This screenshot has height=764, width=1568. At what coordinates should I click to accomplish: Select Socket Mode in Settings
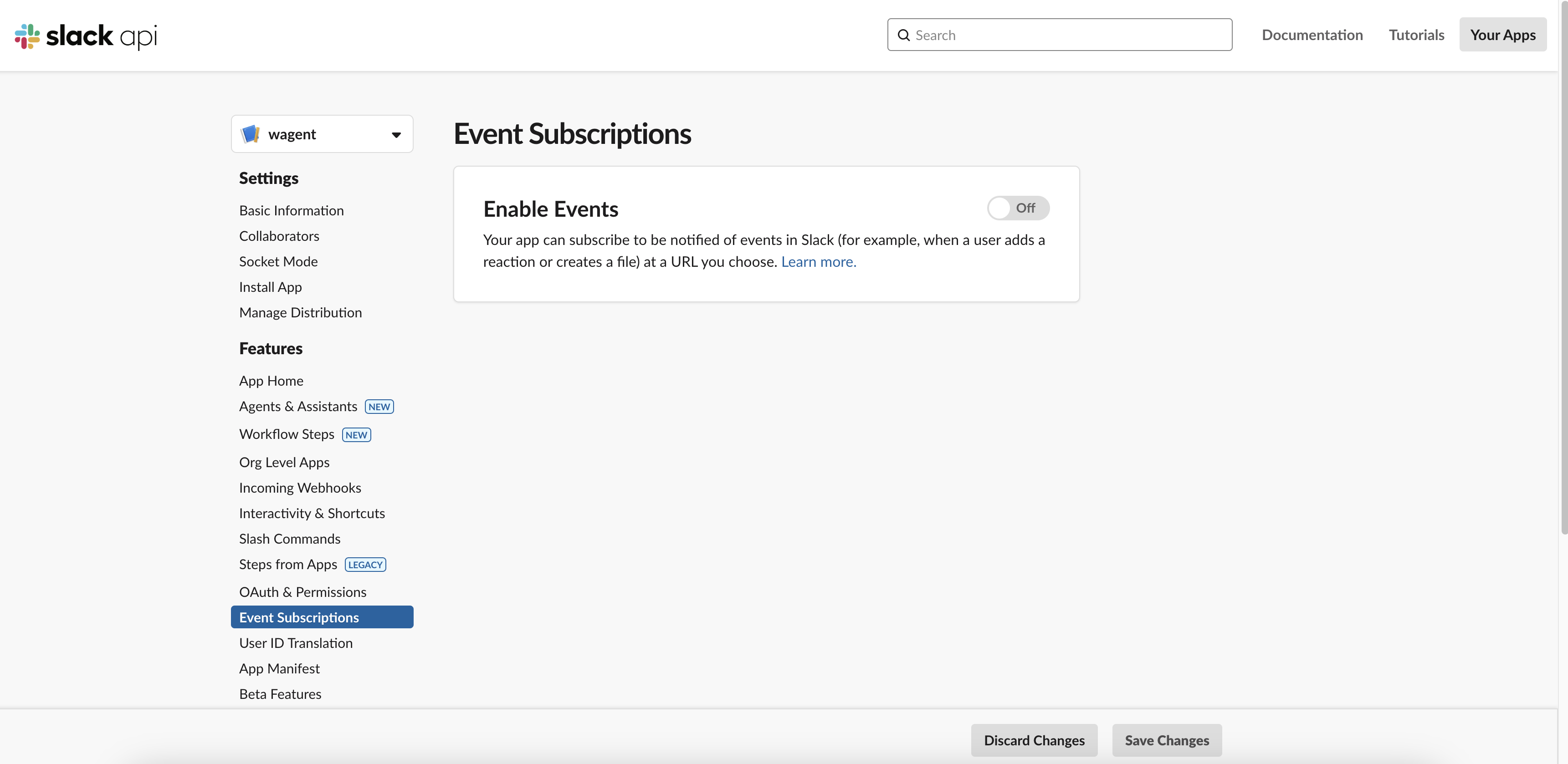(x=278, y=261)
